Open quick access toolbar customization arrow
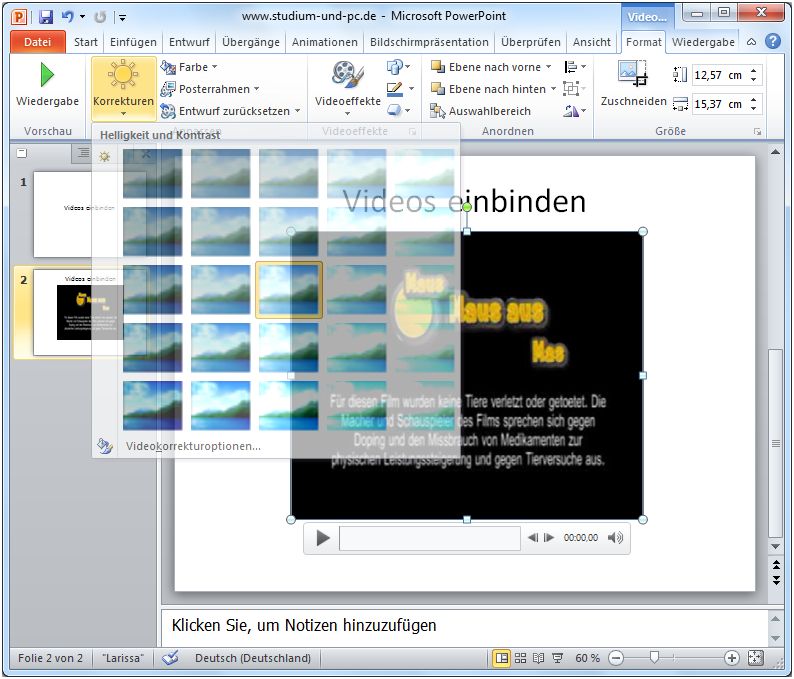The width and height of the screenshot is (794, 679). click(122, 18)
